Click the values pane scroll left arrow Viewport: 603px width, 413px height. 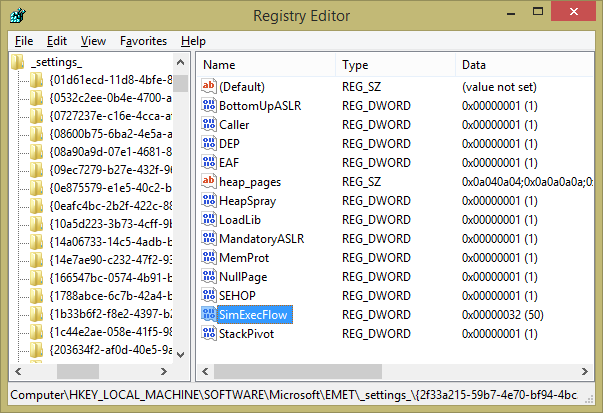click(x=205, y=372)
